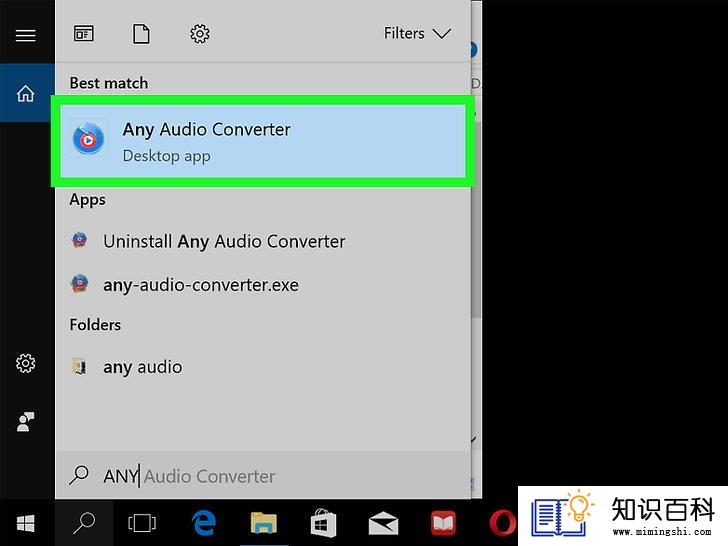Viewport: 728px width, 546px height.
Task: Open Mail app from taskbar
Action: click(x=383, y=523)
